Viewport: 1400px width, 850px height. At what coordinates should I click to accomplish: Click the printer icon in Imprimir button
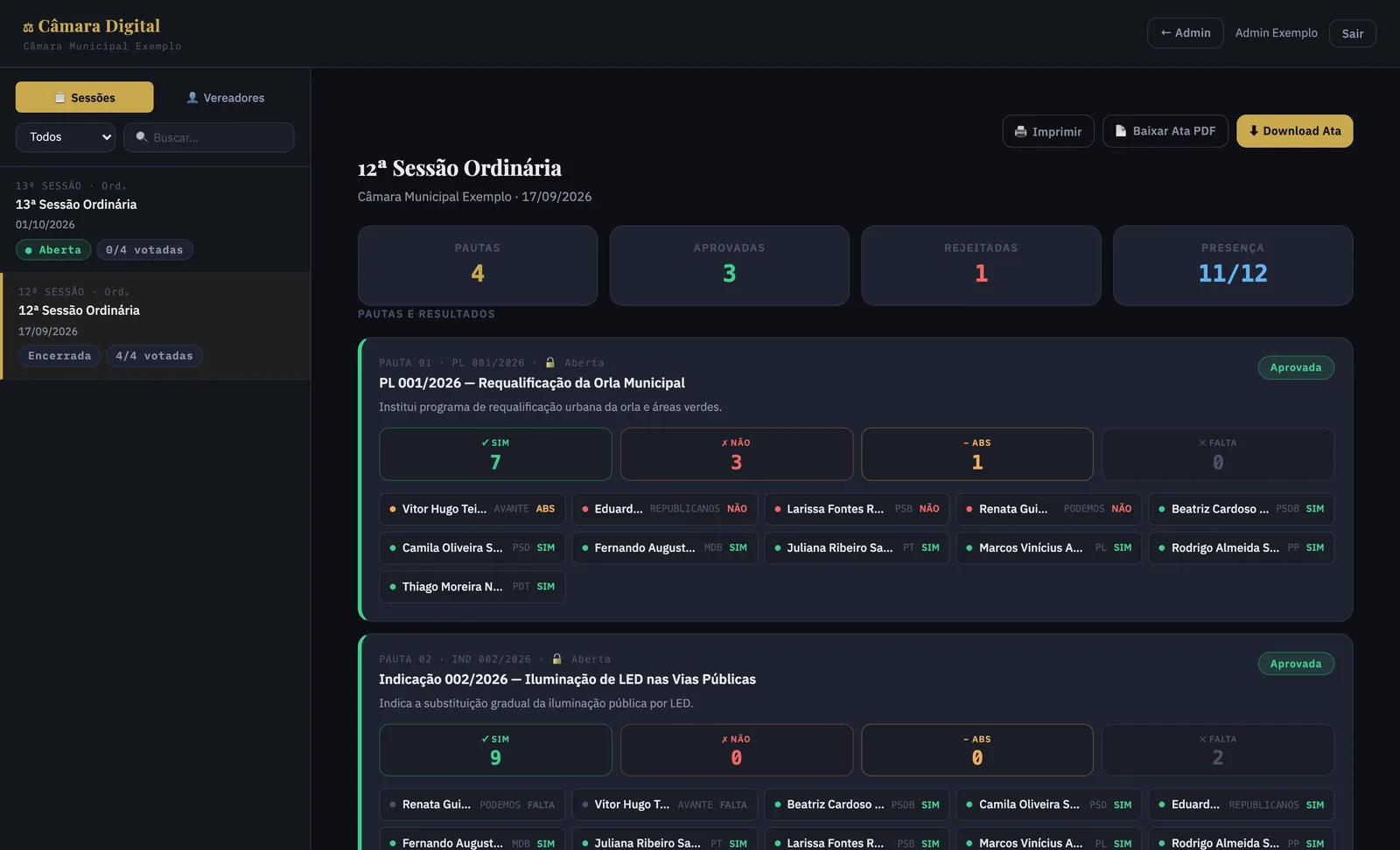pos(1020,131)
